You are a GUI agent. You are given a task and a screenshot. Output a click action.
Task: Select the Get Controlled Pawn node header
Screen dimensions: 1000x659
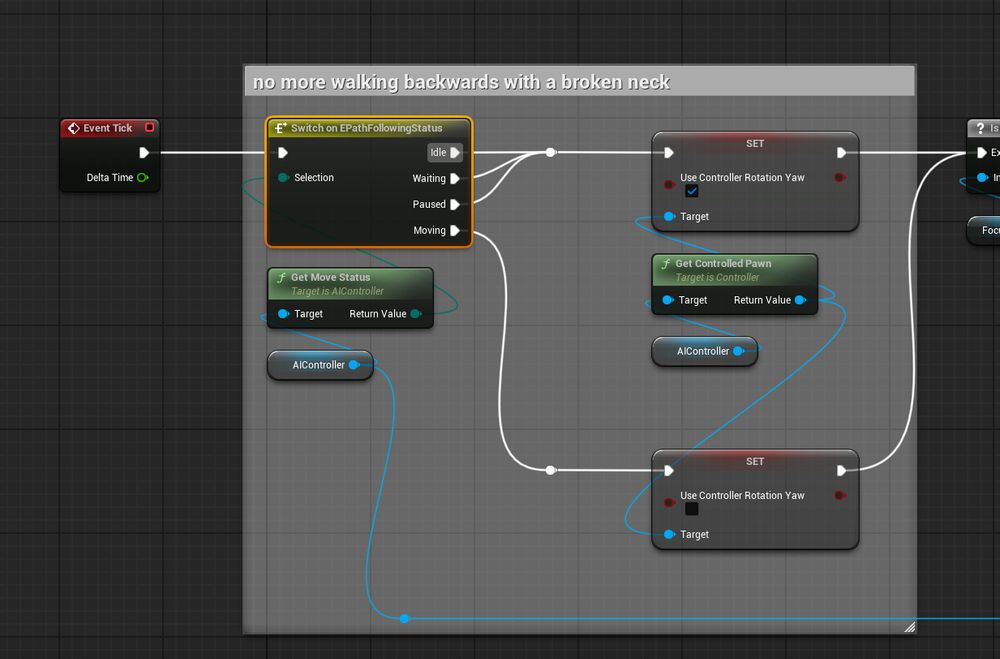click(x=735, y=270)
